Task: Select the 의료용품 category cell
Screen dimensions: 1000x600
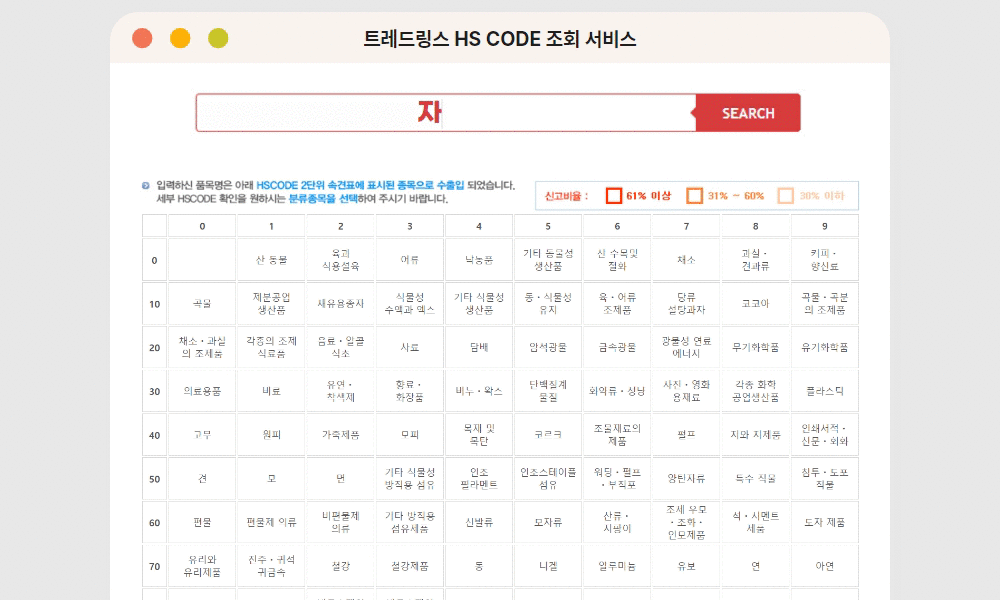Action: click(202, 391)
